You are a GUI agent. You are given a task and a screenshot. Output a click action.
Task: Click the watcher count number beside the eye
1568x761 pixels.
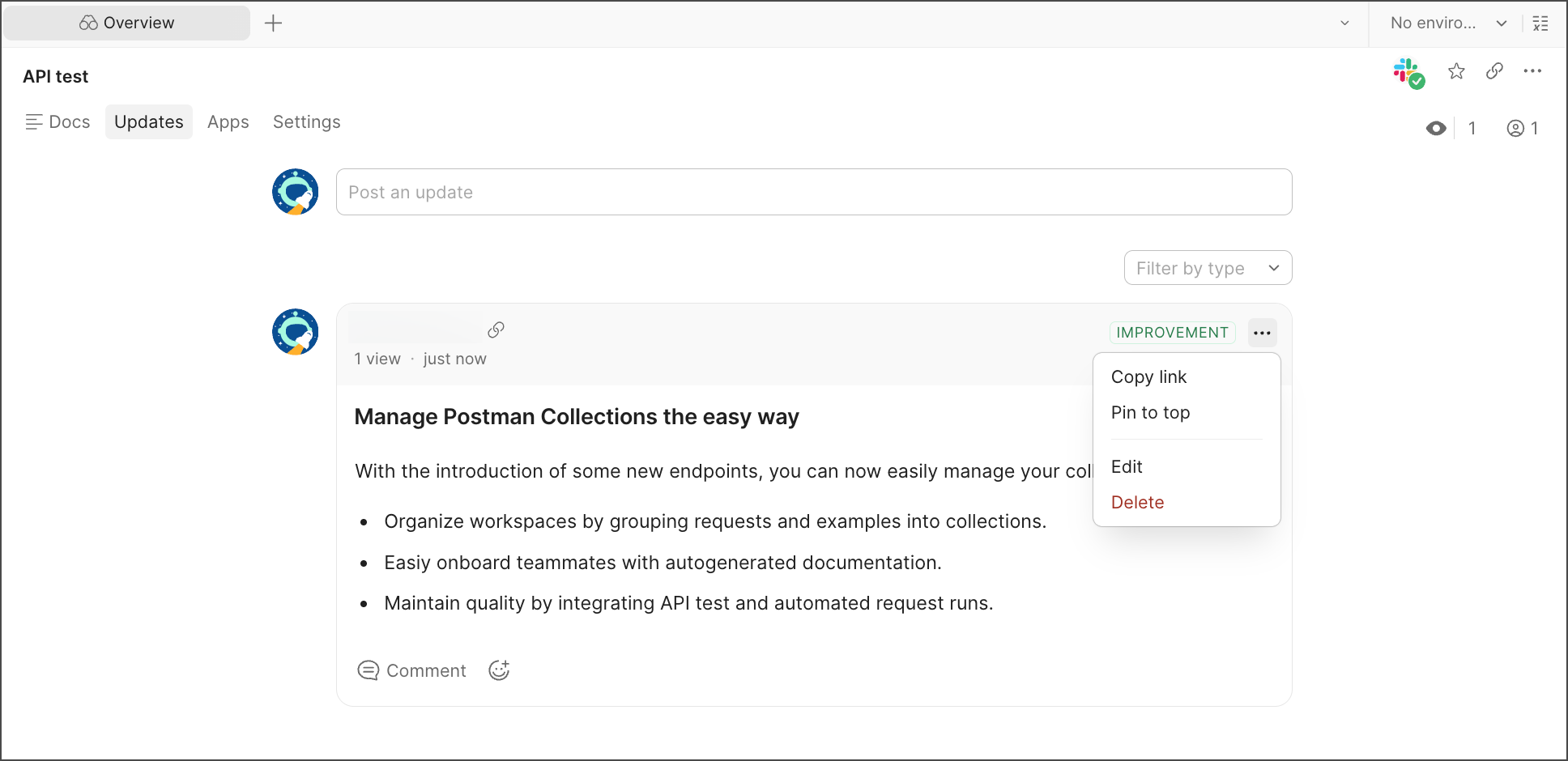1472,128
